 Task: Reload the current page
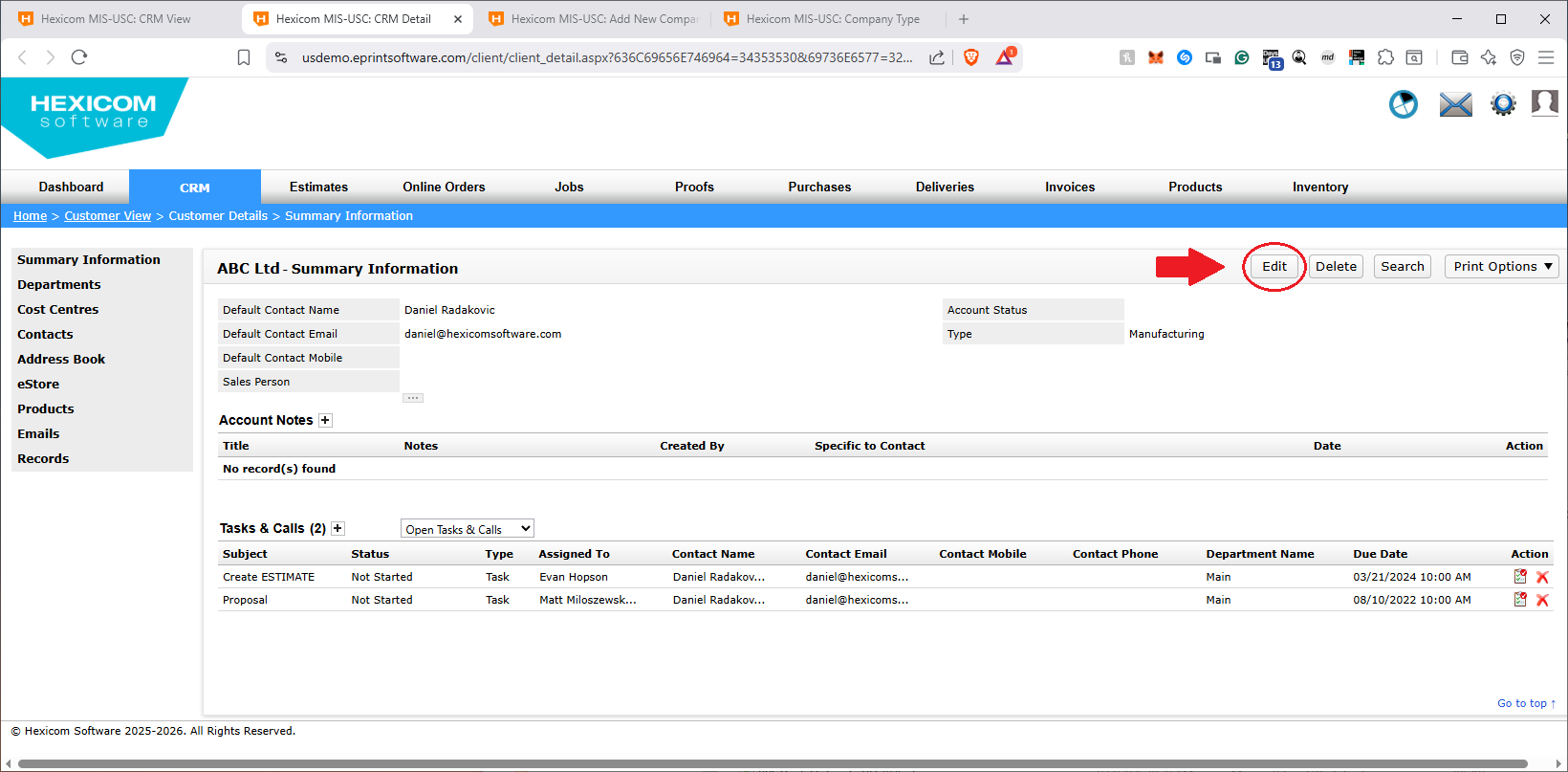click(79, 57)
